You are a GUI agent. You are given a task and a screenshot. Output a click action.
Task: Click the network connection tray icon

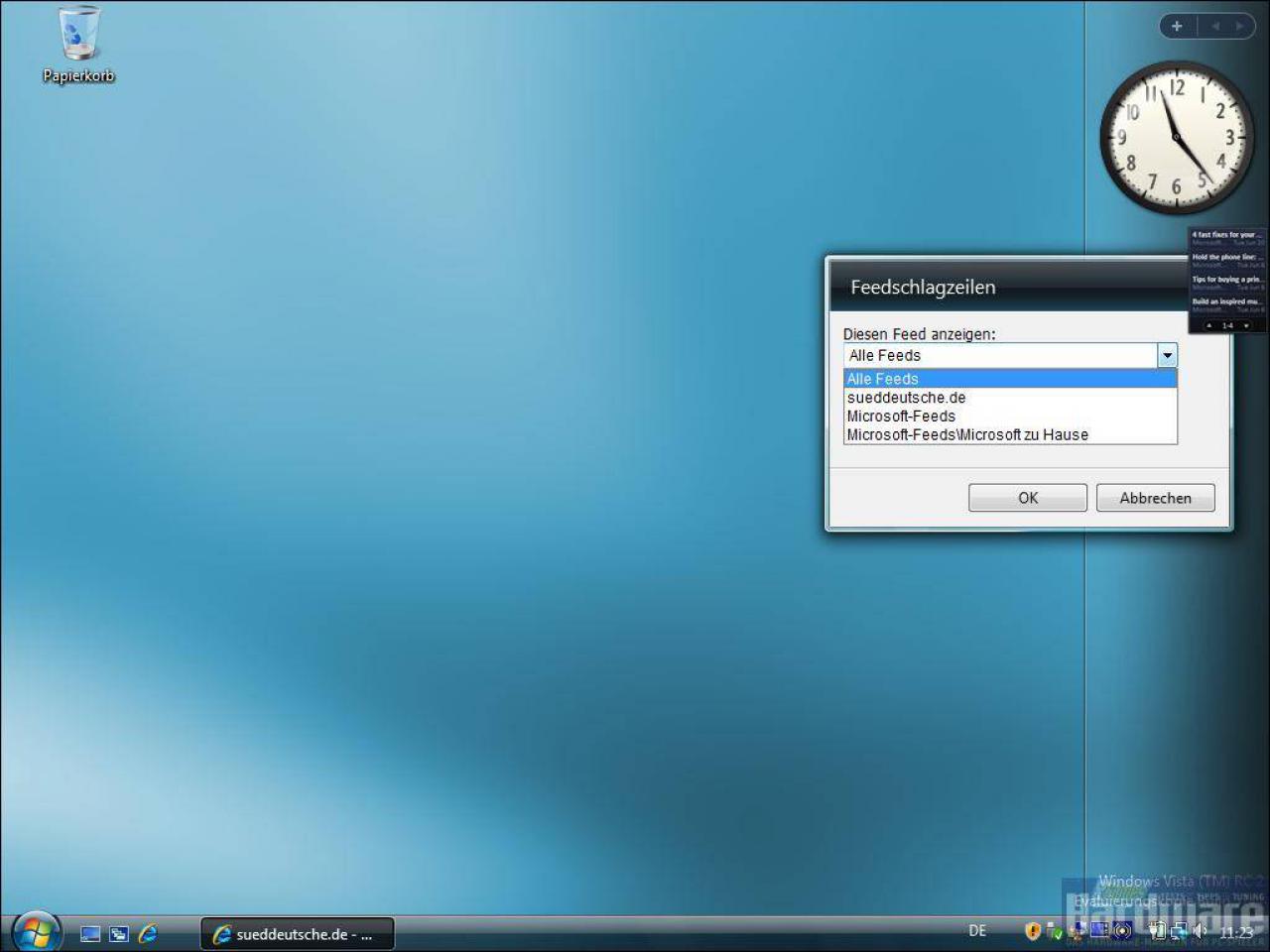click(x=1179, y=930)
